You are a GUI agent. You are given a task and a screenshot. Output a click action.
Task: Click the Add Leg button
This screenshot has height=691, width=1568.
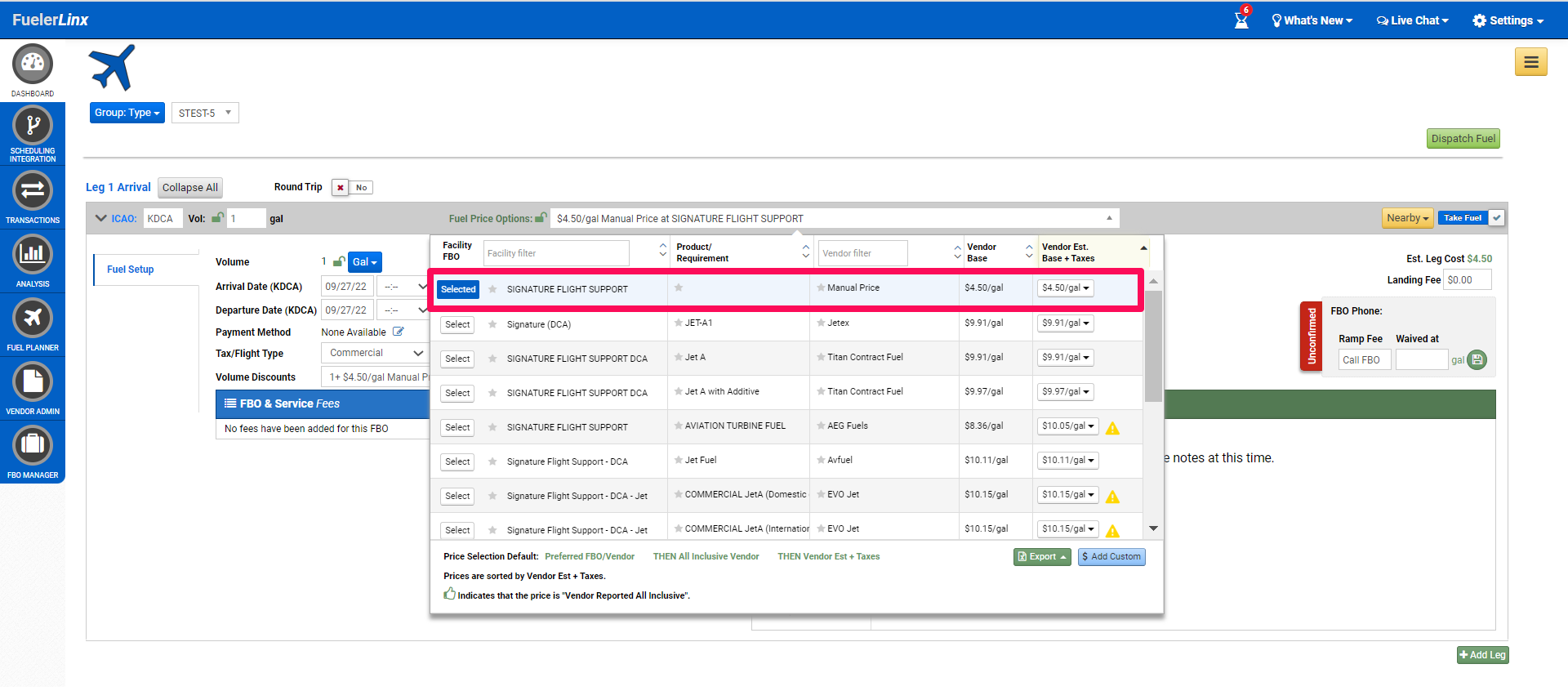(x=1483, y=655)
